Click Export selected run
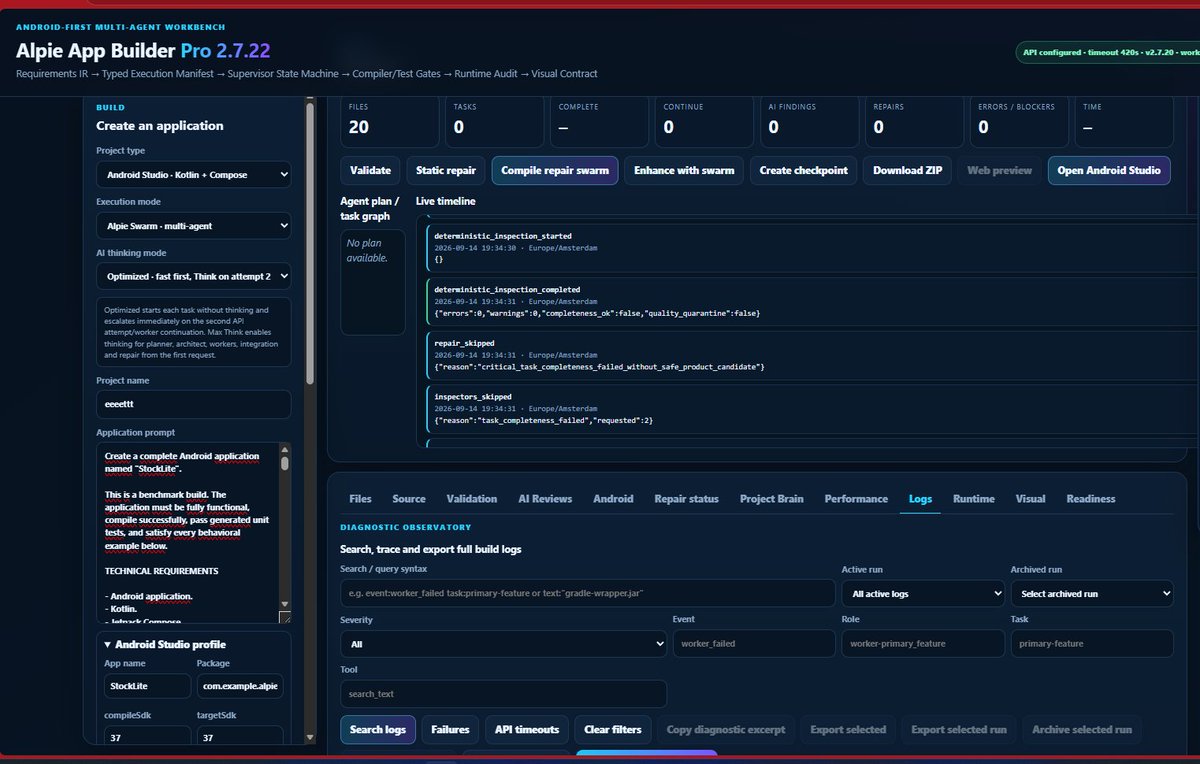 pyautogui.click(x=959, y=729)
